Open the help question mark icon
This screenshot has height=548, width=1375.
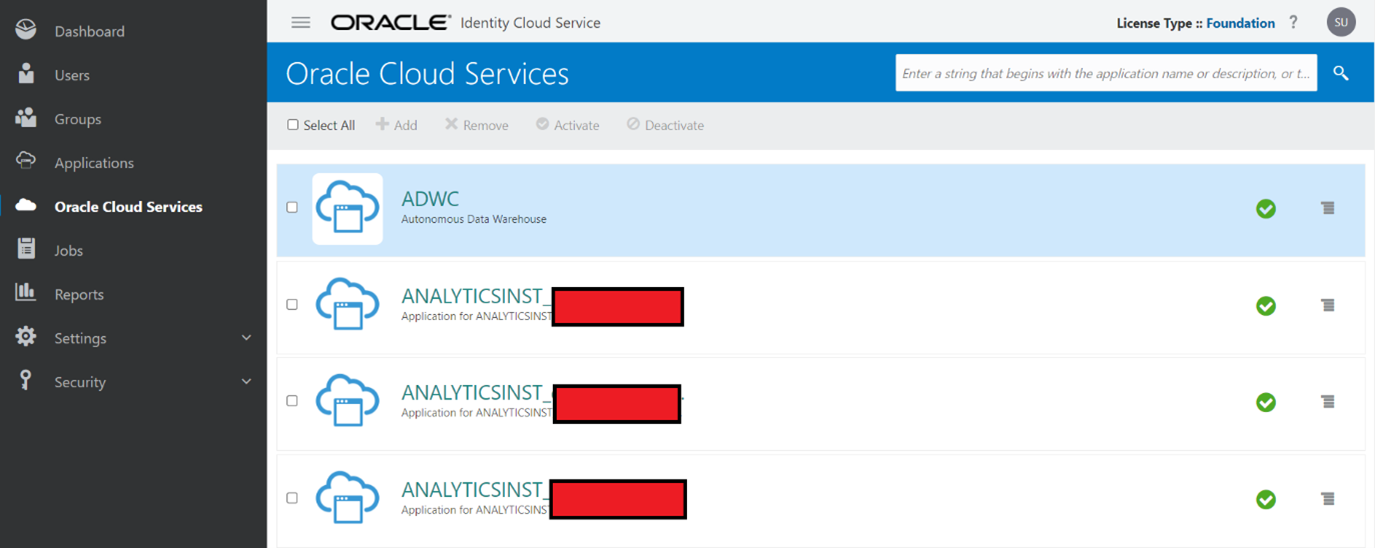pyautogui.click(x=1293, y=22)
